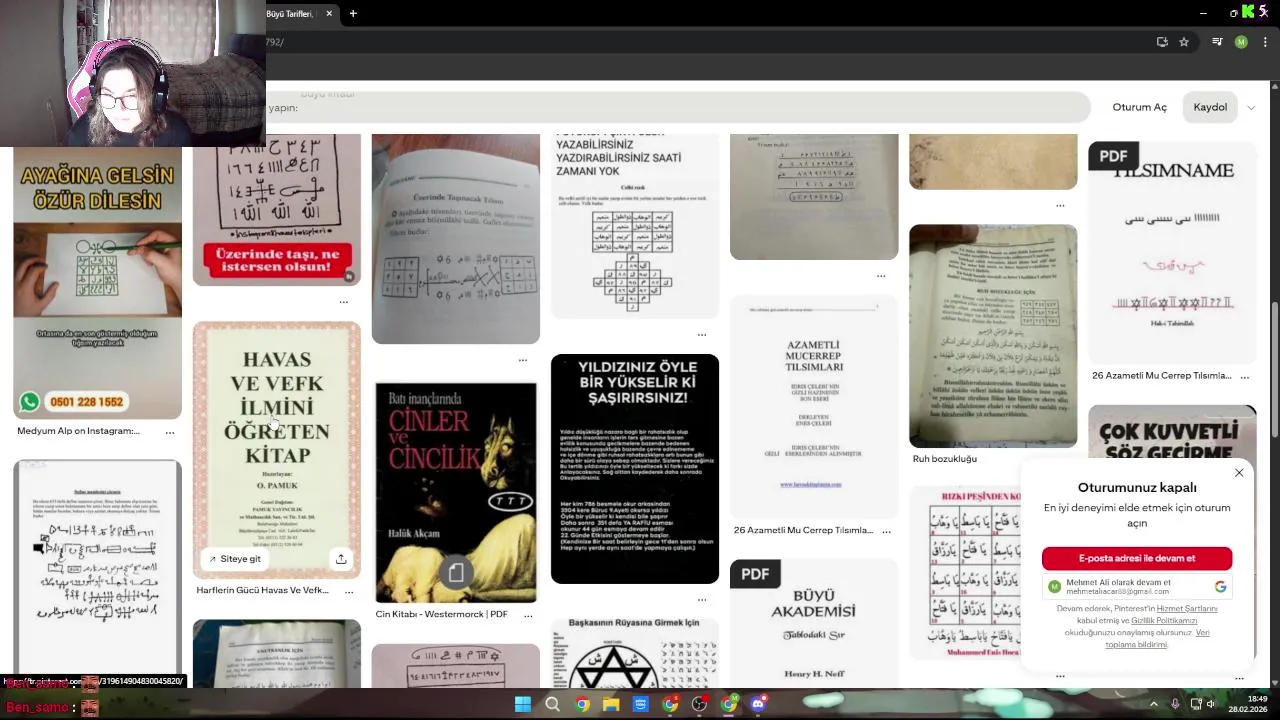This screenshot has width=1280, height=720.
Task: Open the Azametli Mucerrep Tılsımları pin
Action: click(x=814, y=407)
